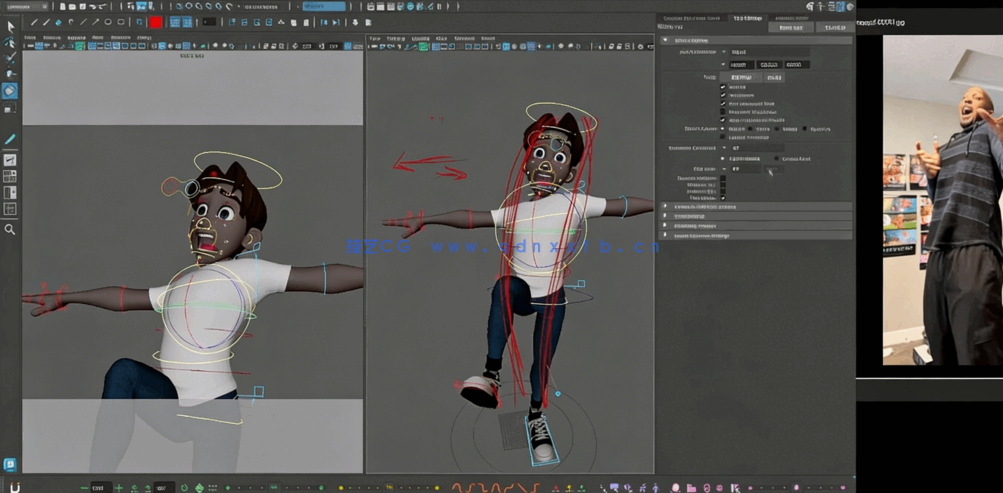Open the menu set dropdown at top-left
The width and height of the screenshot is (1003, 493).
pyautogui.click(x=27, y=7)
